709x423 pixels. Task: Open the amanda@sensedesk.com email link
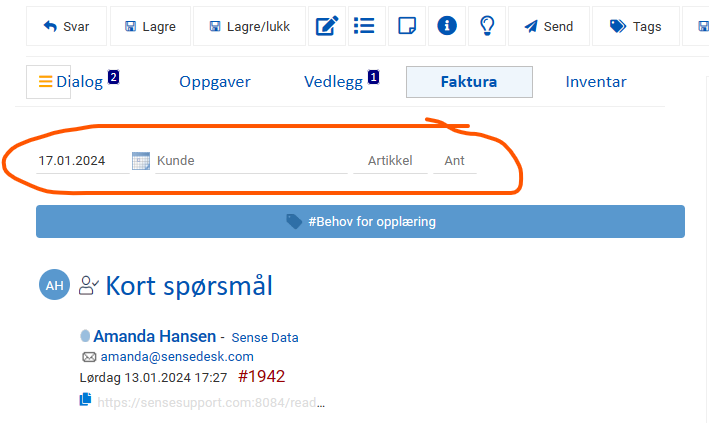(x=177, y=356)
